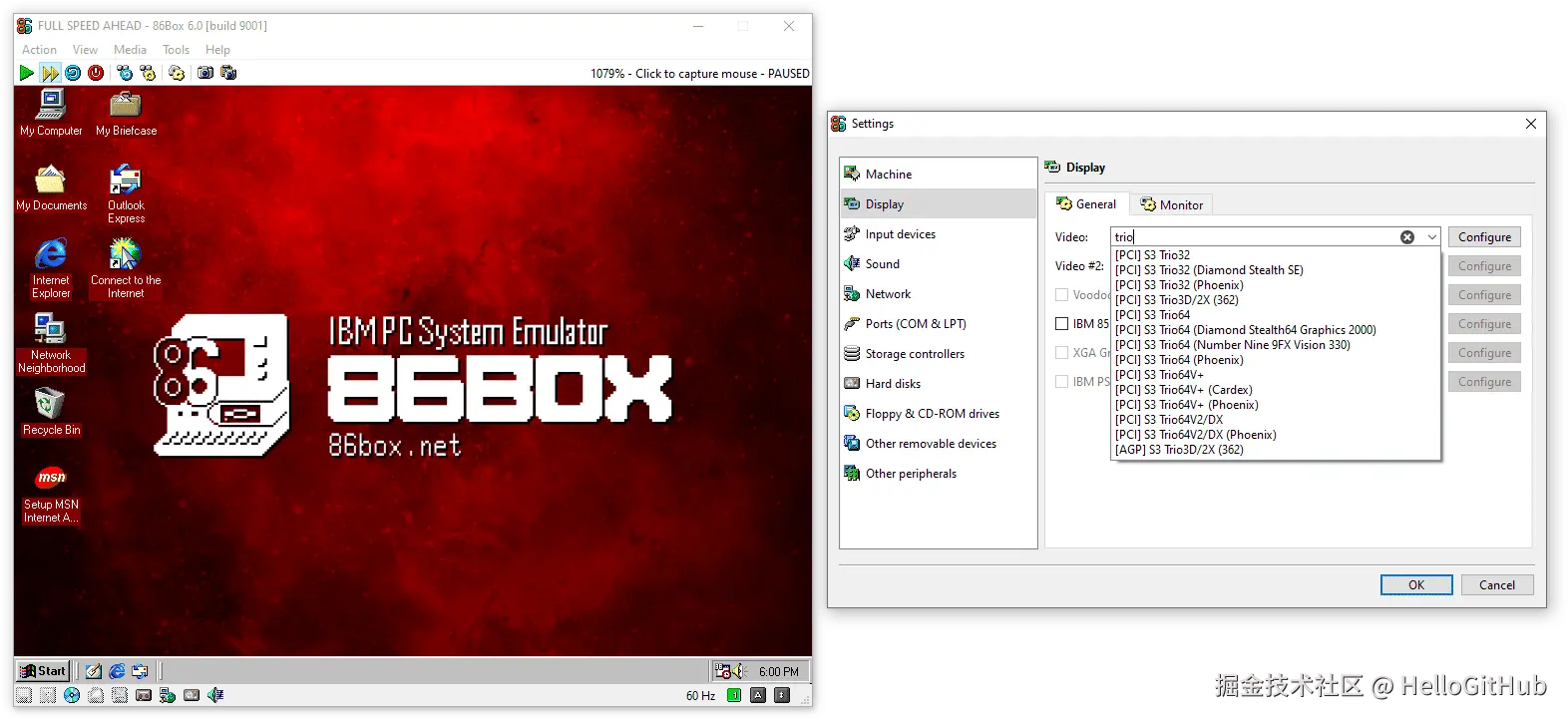Collapse the Video combo box arrow
This screenshot has width=1568, height=720.
tap(1431, 237)
